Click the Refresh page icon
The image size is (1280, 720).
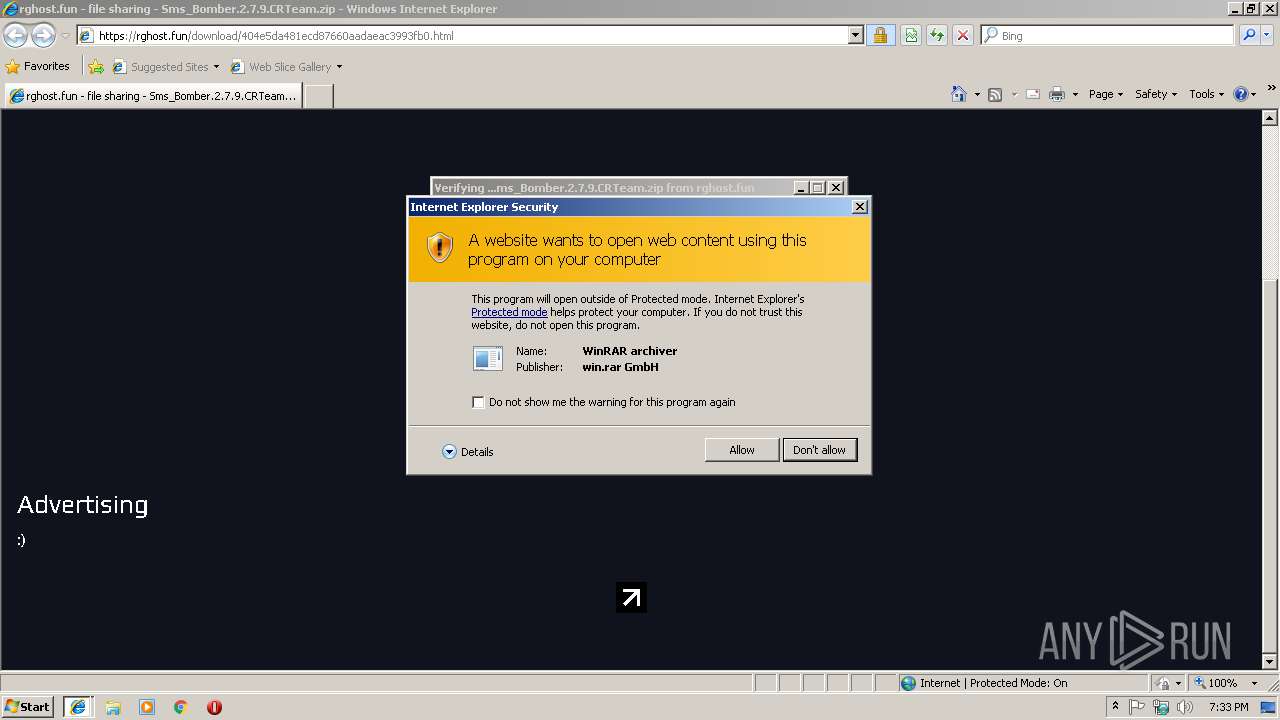tap(937, 35)
